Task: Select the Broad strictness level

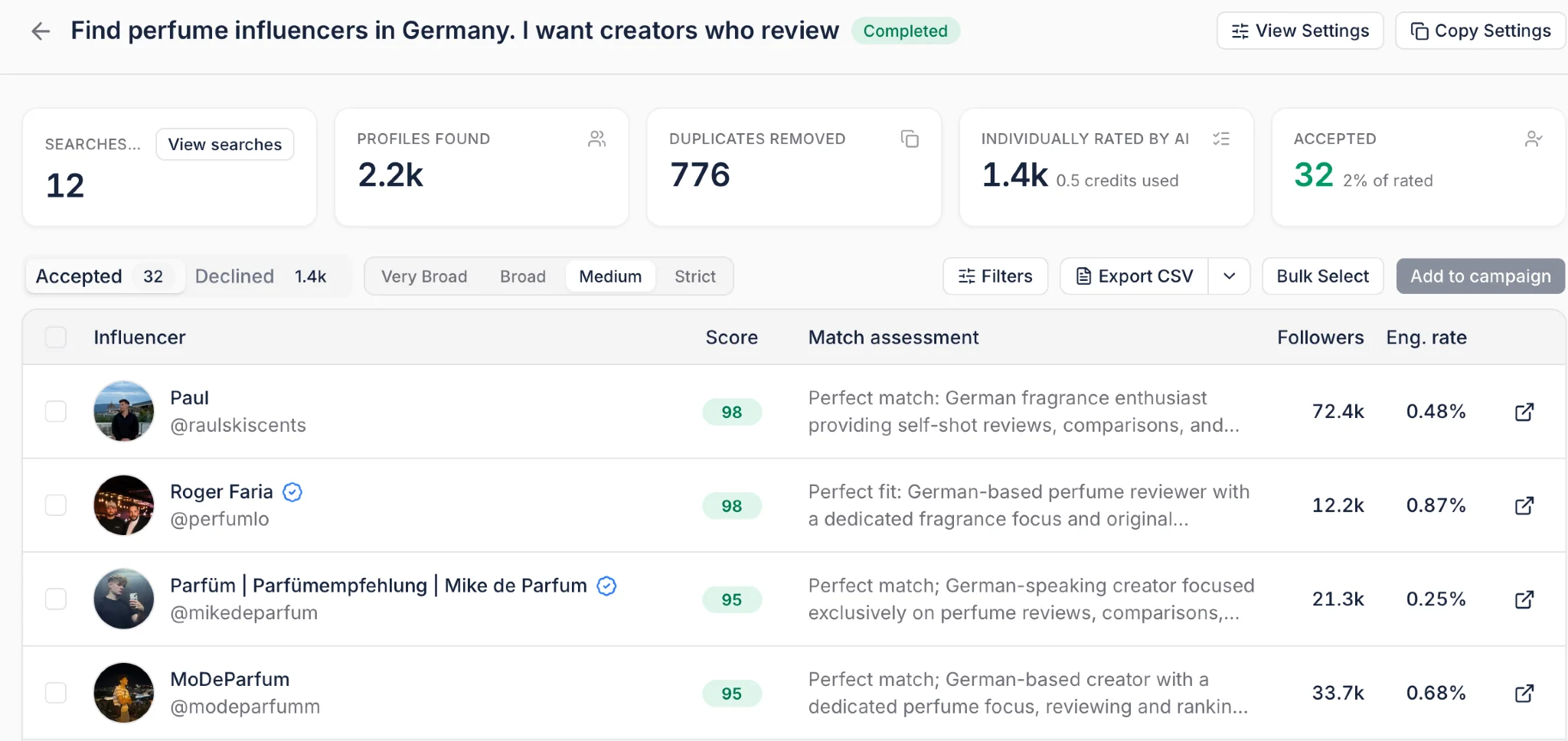Action: click(x=523, y=276)
